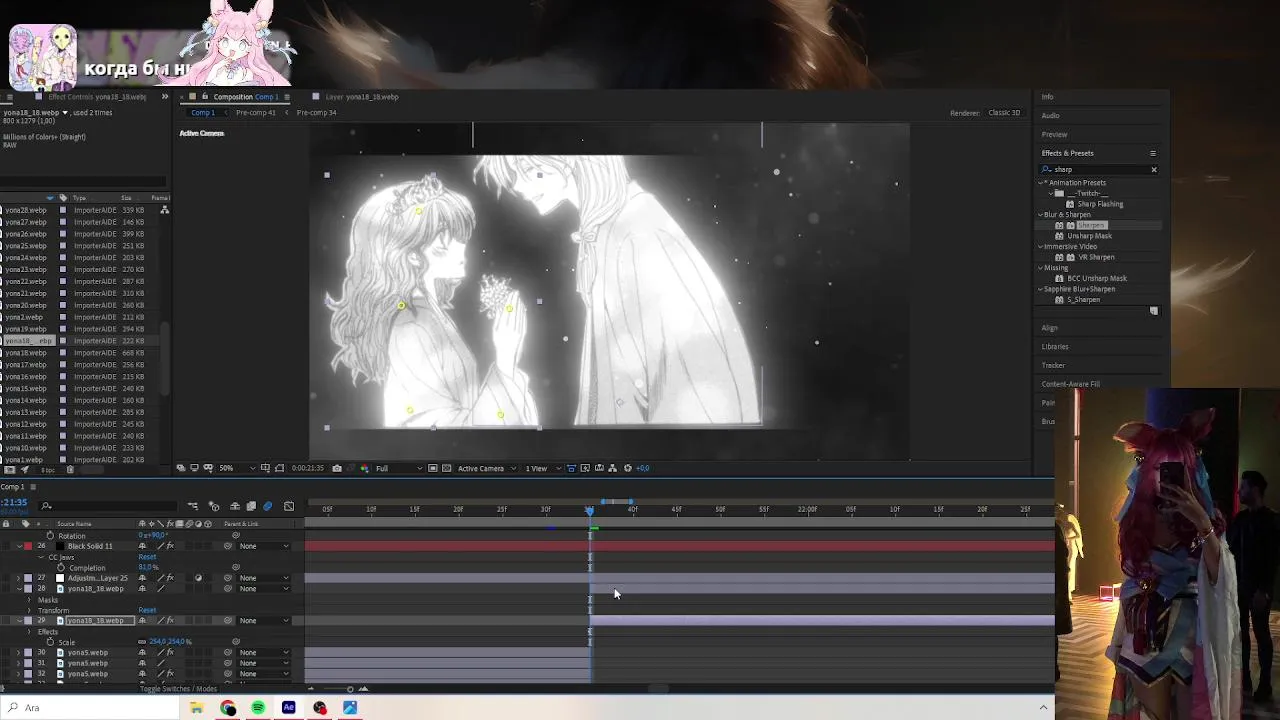Toggle mask and shape path visibility
1280x720 pixels.
click(279, 468)
